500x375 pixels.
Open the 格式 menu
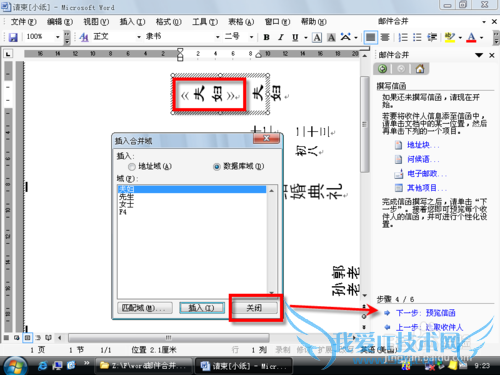tap(169, 22)
